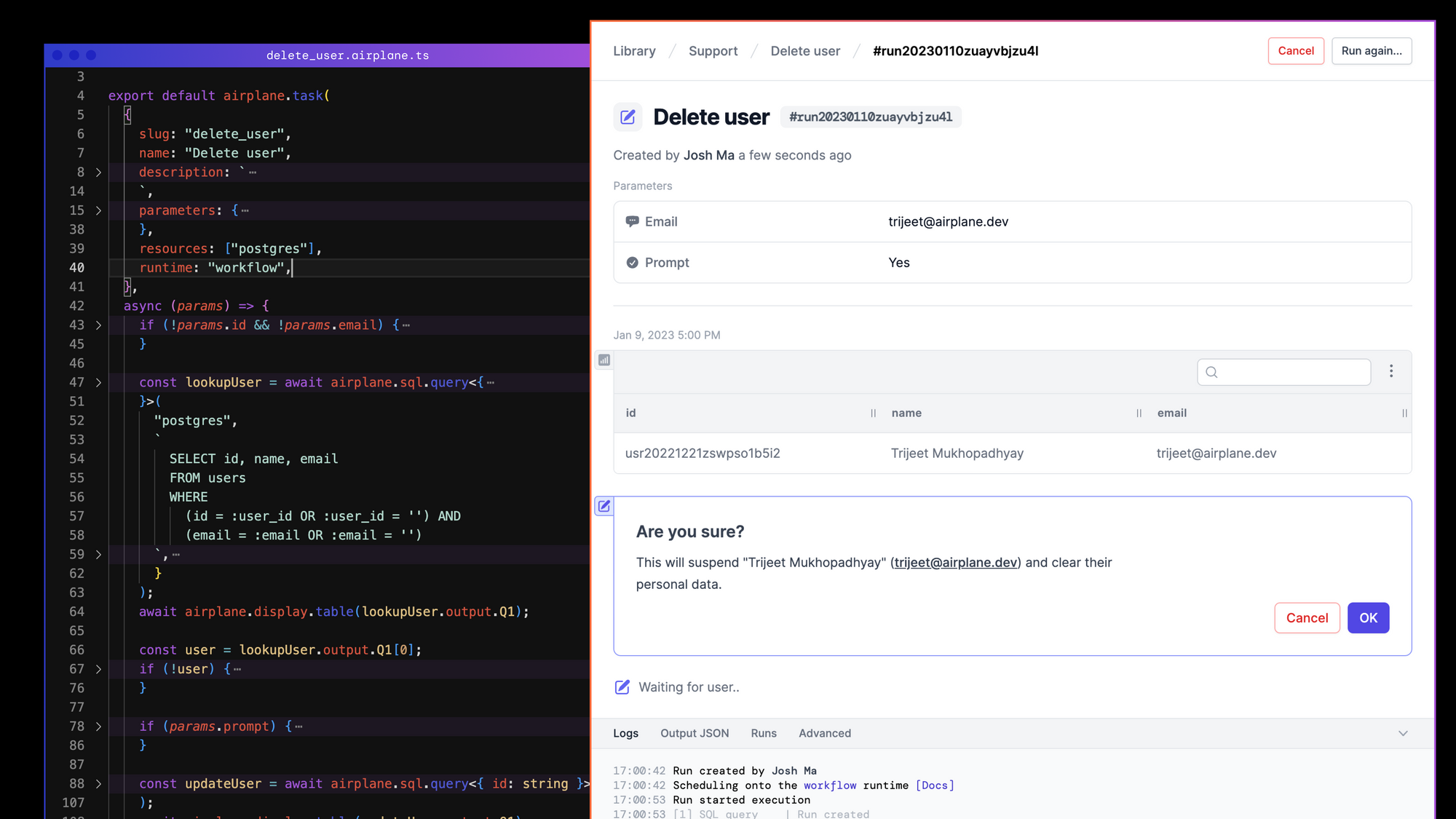Click the Email parameter speech bubble icon
This screenshot has height=819, width=1456.
point(632,221)
